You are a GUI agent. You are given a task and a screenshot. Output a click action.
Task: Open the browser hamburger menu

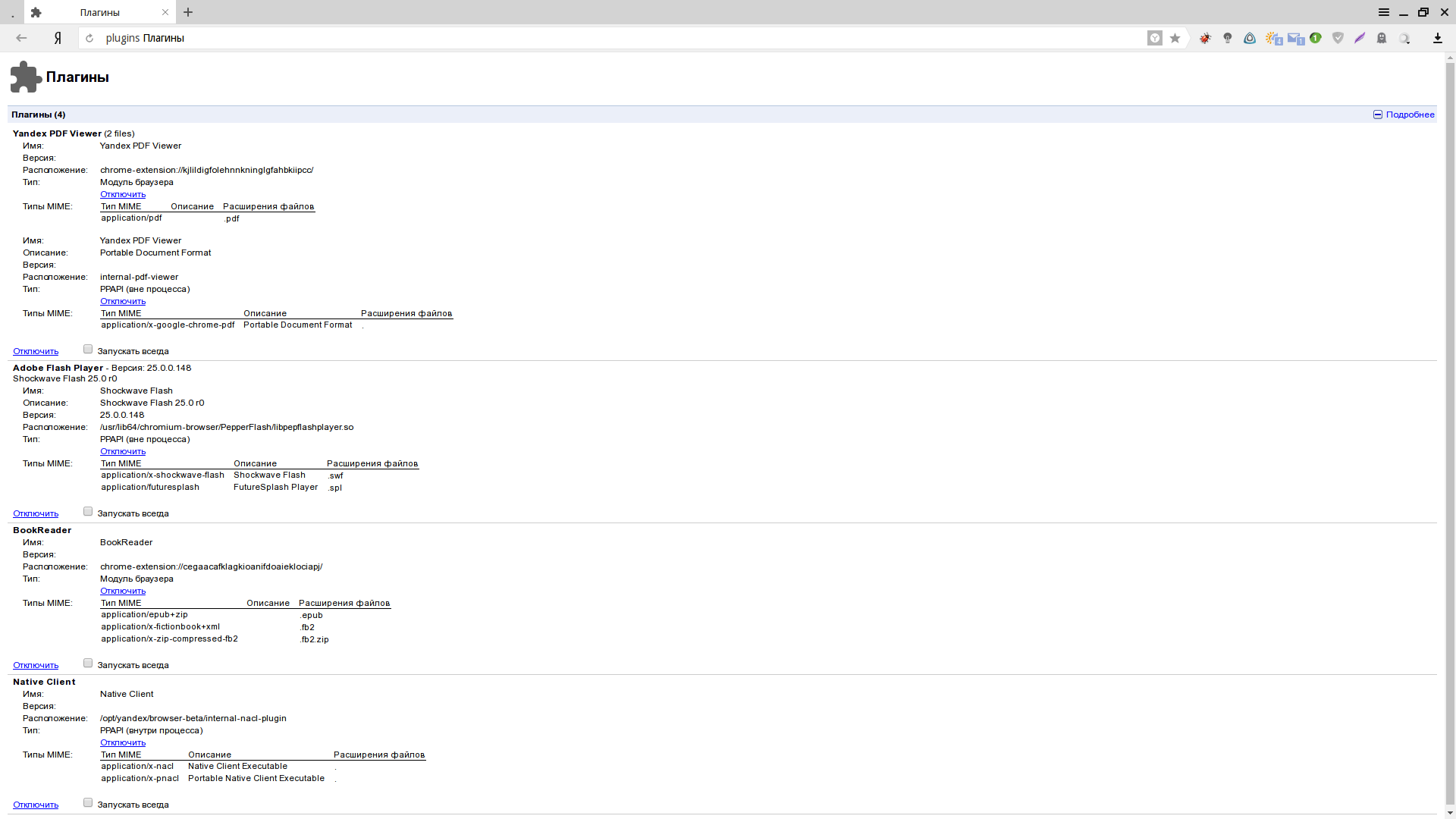point(1383,12)
